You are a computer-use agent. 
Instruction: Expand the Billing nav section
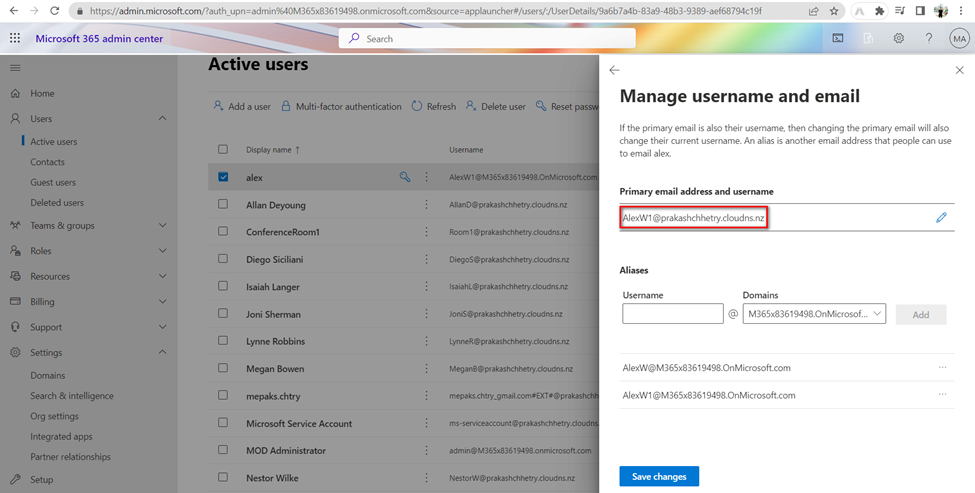click(162, 302)
